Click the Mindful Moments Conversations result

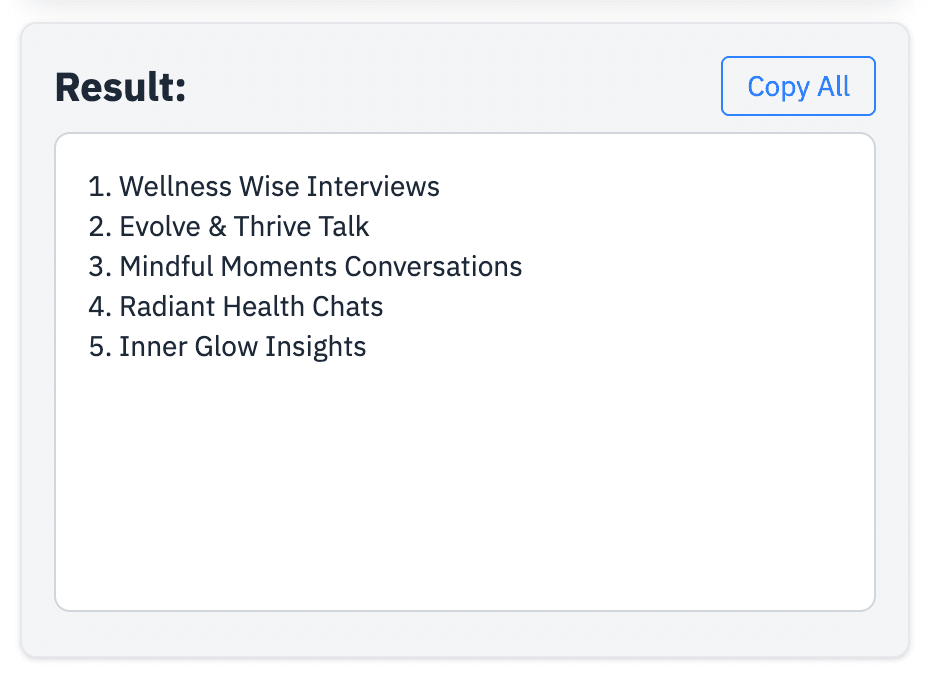305,266
